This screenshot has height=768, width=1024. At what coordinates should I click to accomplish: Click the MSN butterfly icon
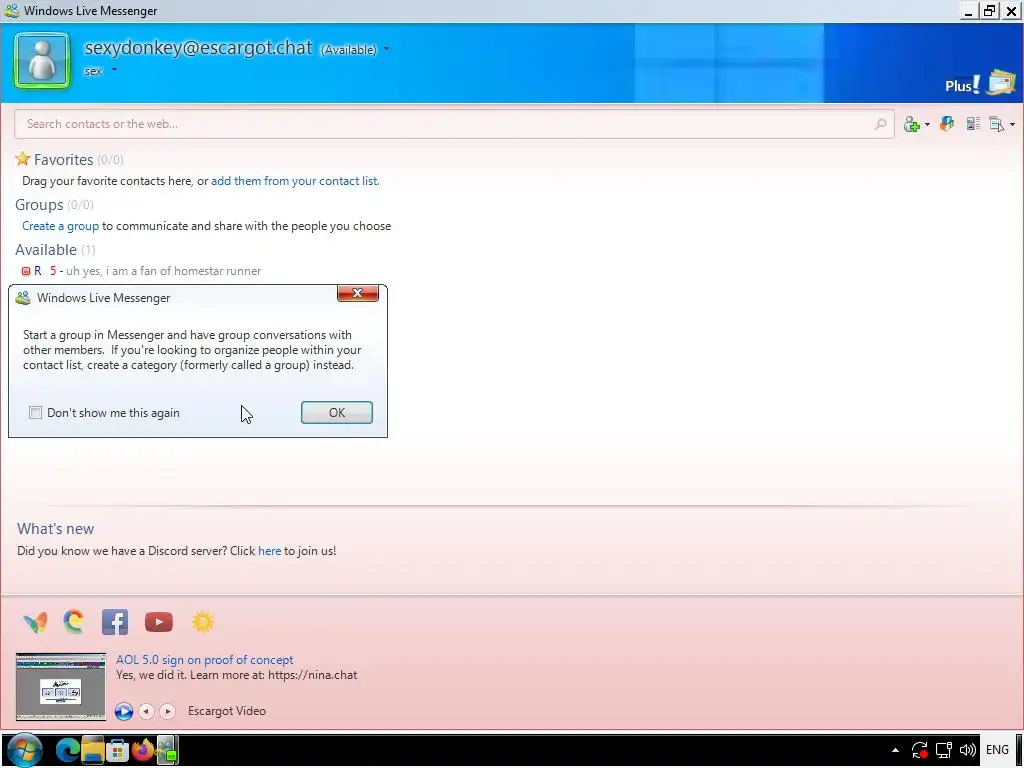click(35, 622)
